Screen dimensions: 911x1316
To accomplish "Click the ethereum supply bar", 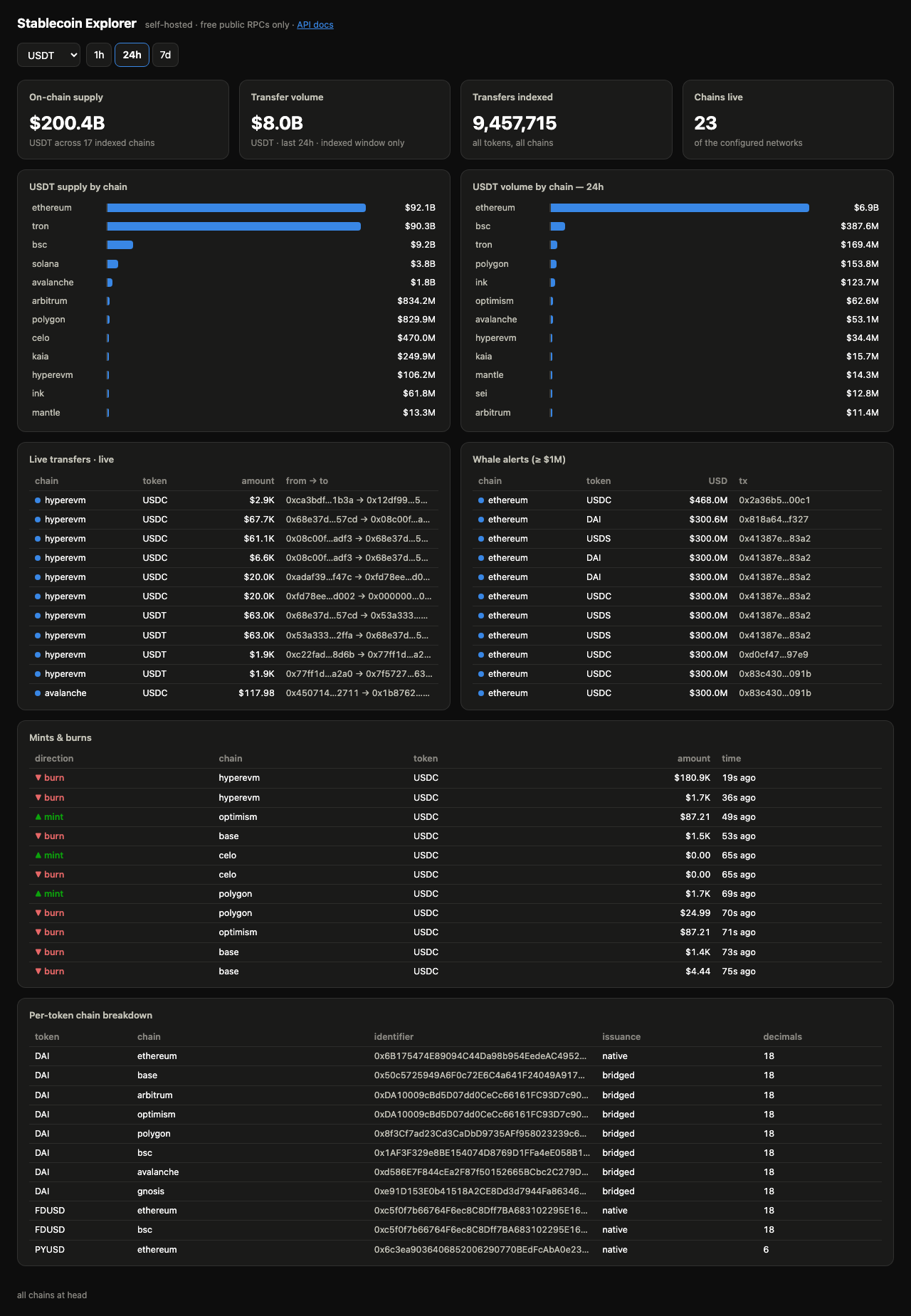I will point(236,208).
